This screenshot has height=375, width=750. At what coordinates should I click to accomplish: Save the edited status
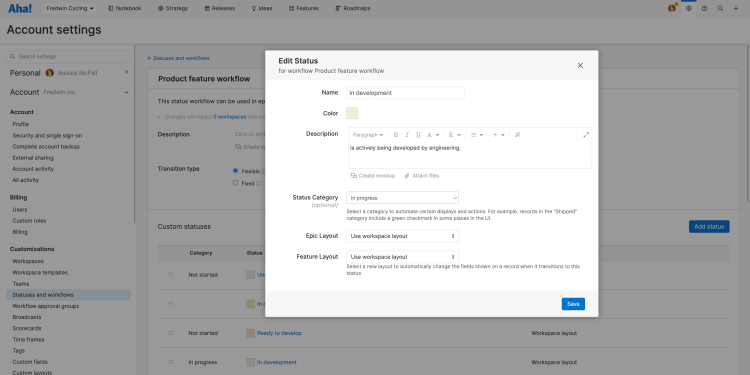(573, 304)
